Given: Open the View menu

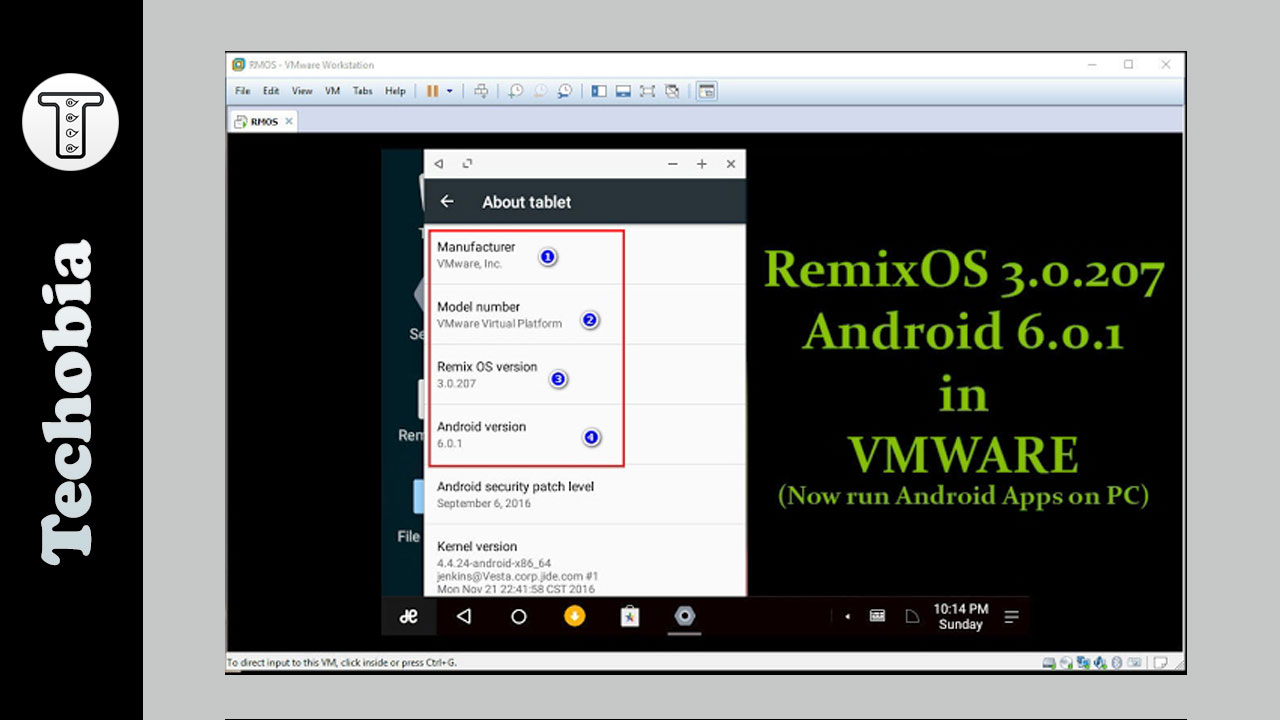Looking at the screenshot, I should point(302,91).
